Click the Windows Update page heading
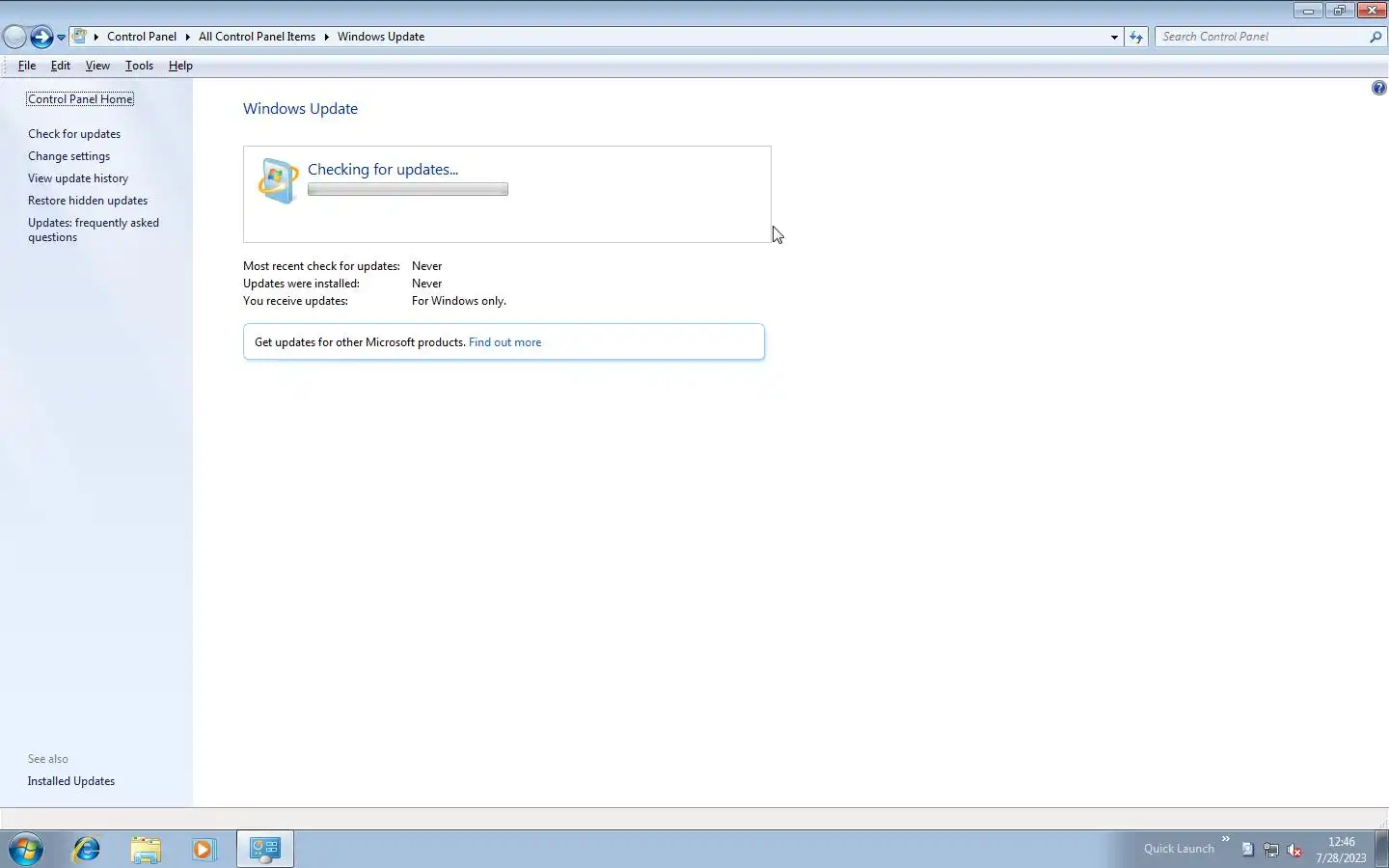This screenshot has height=868, width=1389. 300,109
